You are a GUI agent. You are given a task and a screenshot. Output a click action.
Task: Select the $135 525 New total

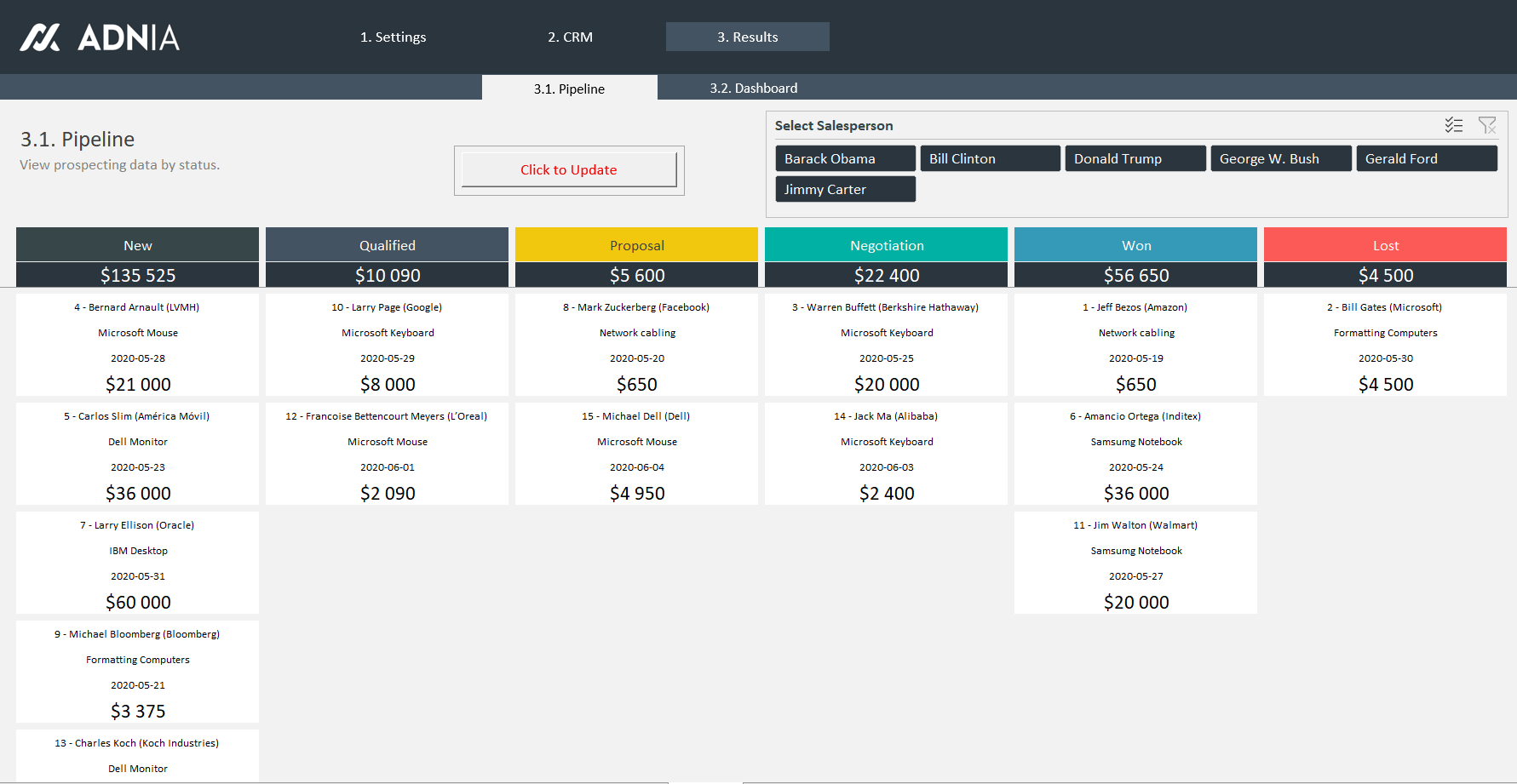pyautogui.click(x=137, y=275)
